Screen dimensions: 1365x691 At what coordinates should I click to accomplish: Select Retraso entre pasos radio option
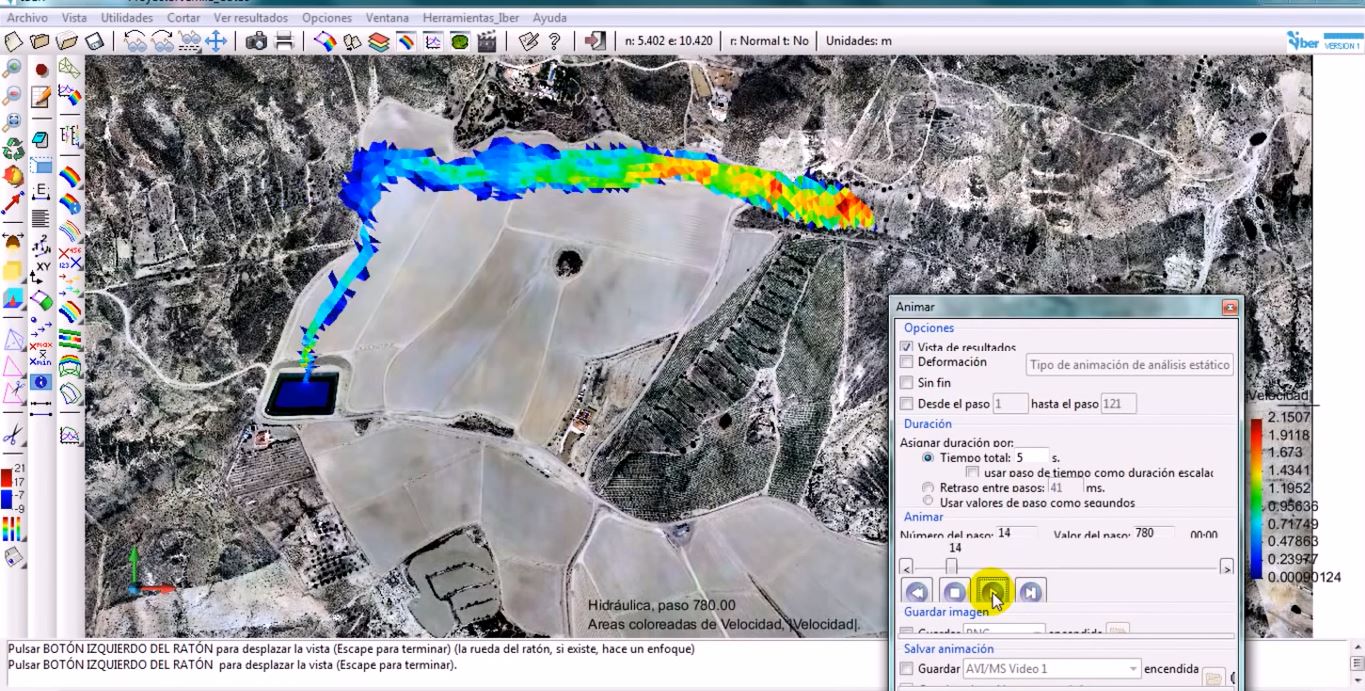[929, 488]
